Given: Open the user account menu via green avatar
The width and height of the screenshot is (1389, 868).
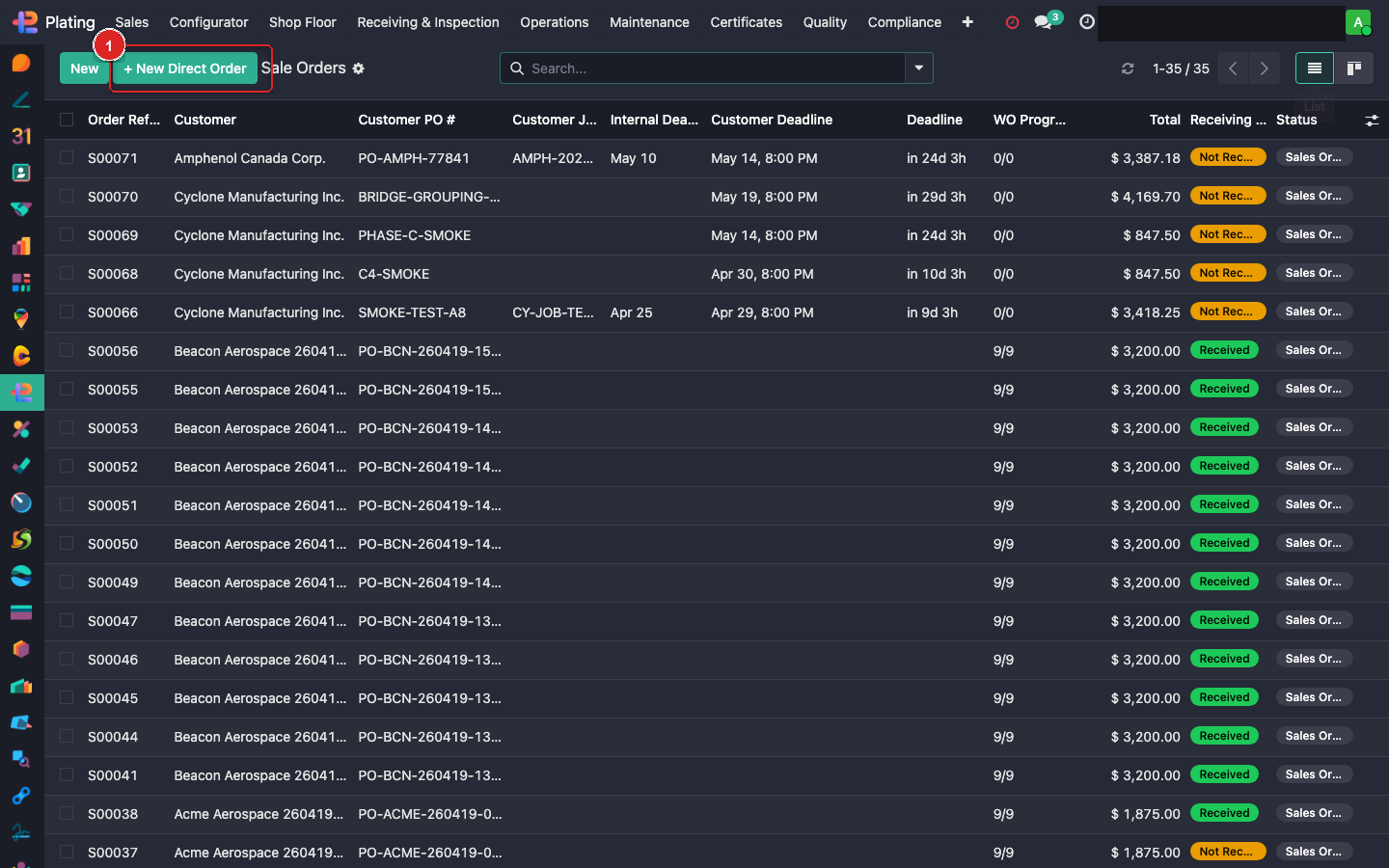Looking at the screenshot, I should pos(1358,21).
